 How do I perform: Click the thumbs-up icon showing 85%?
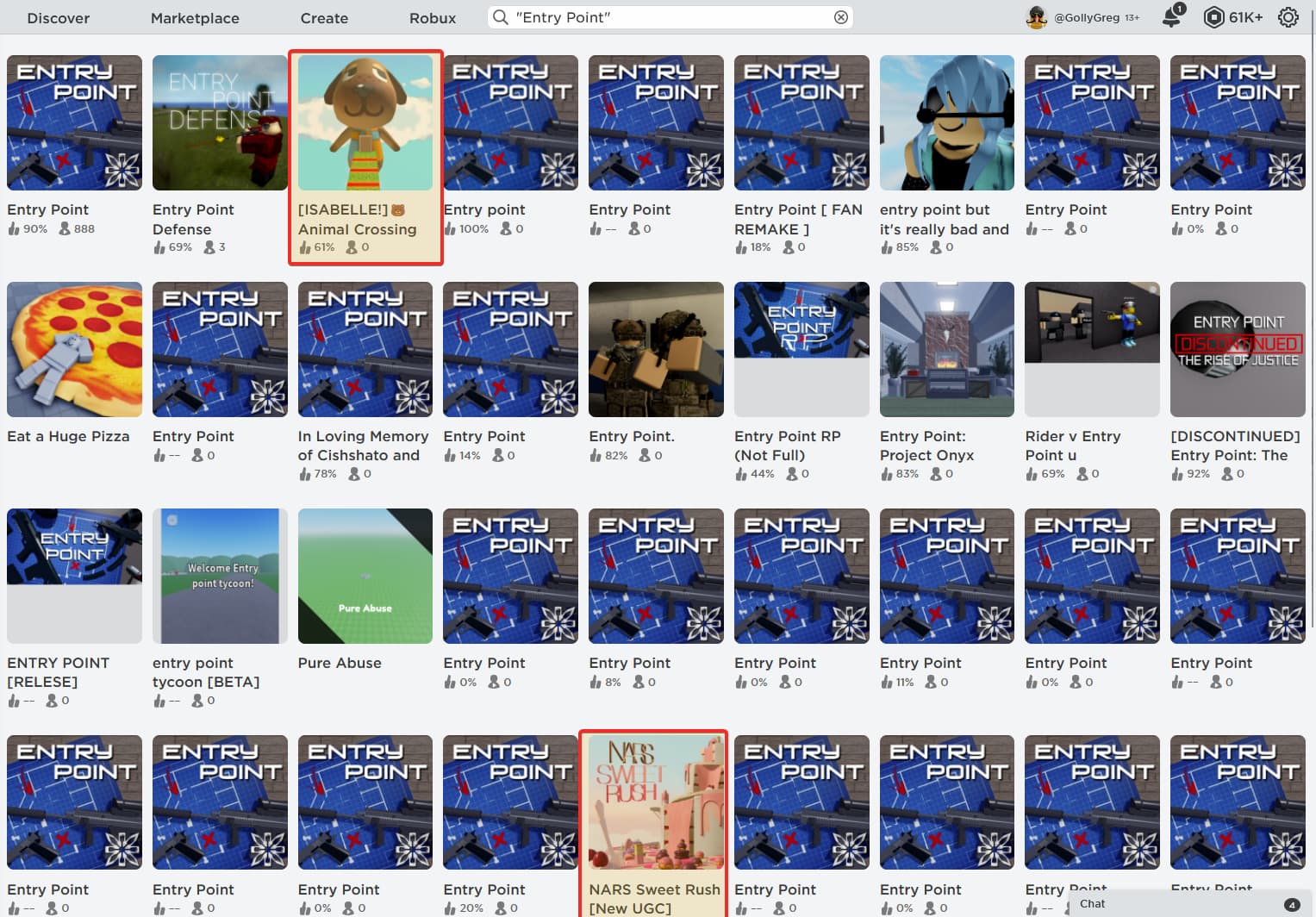point(887,247)
